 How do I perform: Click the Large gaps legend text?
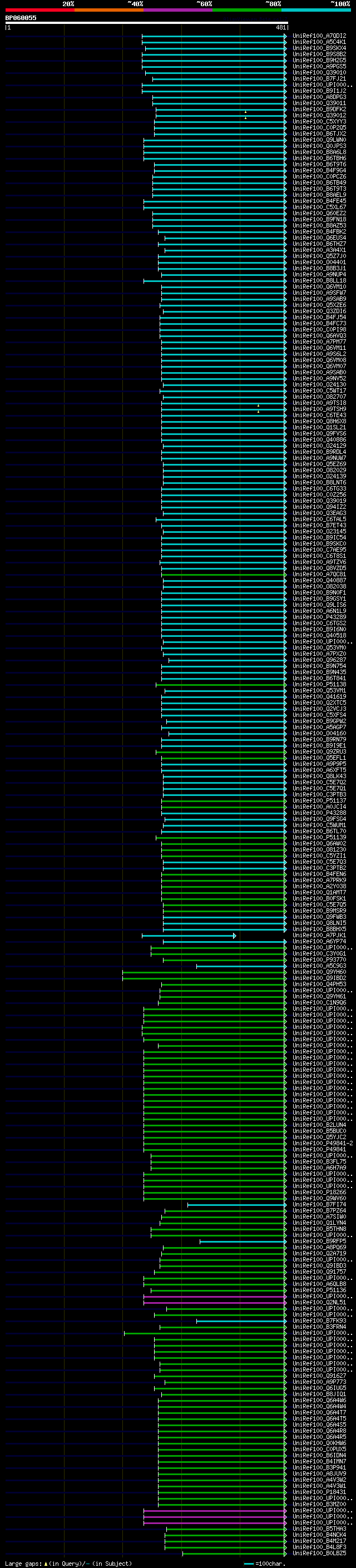coord(68,1563)
